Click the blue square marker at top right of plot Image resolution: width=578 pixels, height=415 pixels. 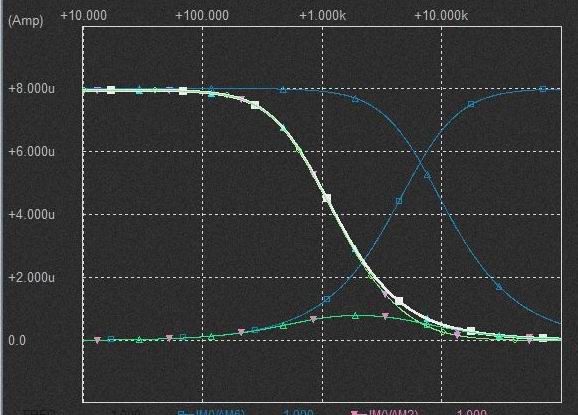point(542,89)
